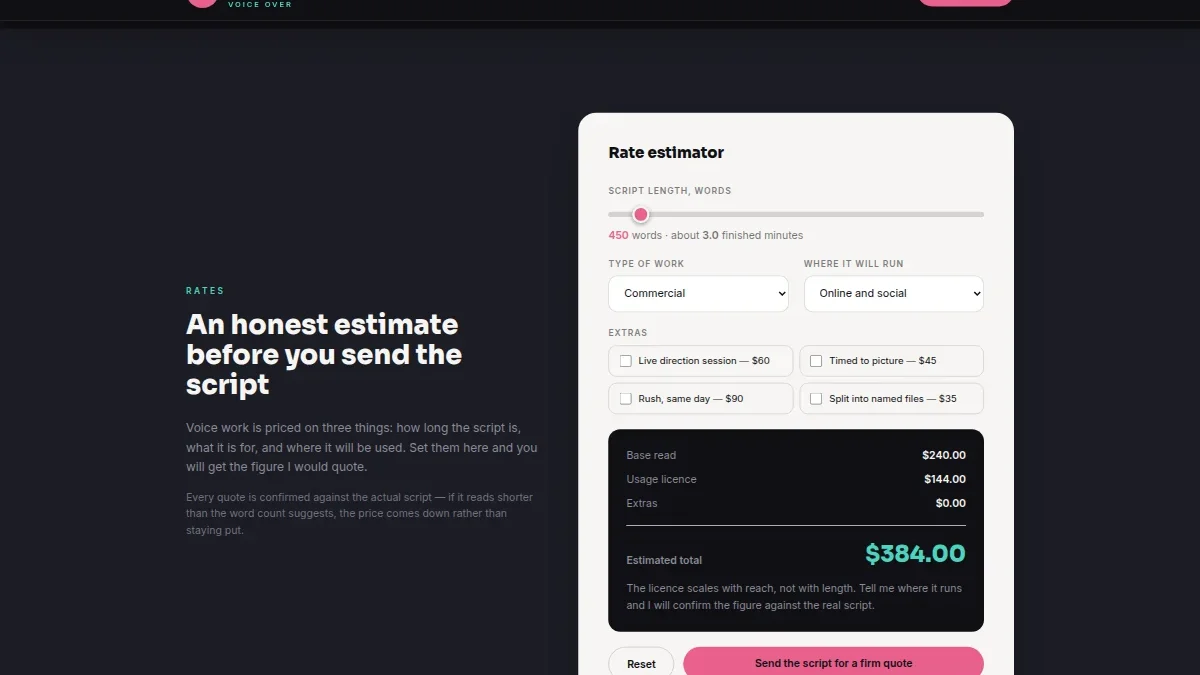Click the EXTRAS section label

pyautogui.click(x=628, y=333)
